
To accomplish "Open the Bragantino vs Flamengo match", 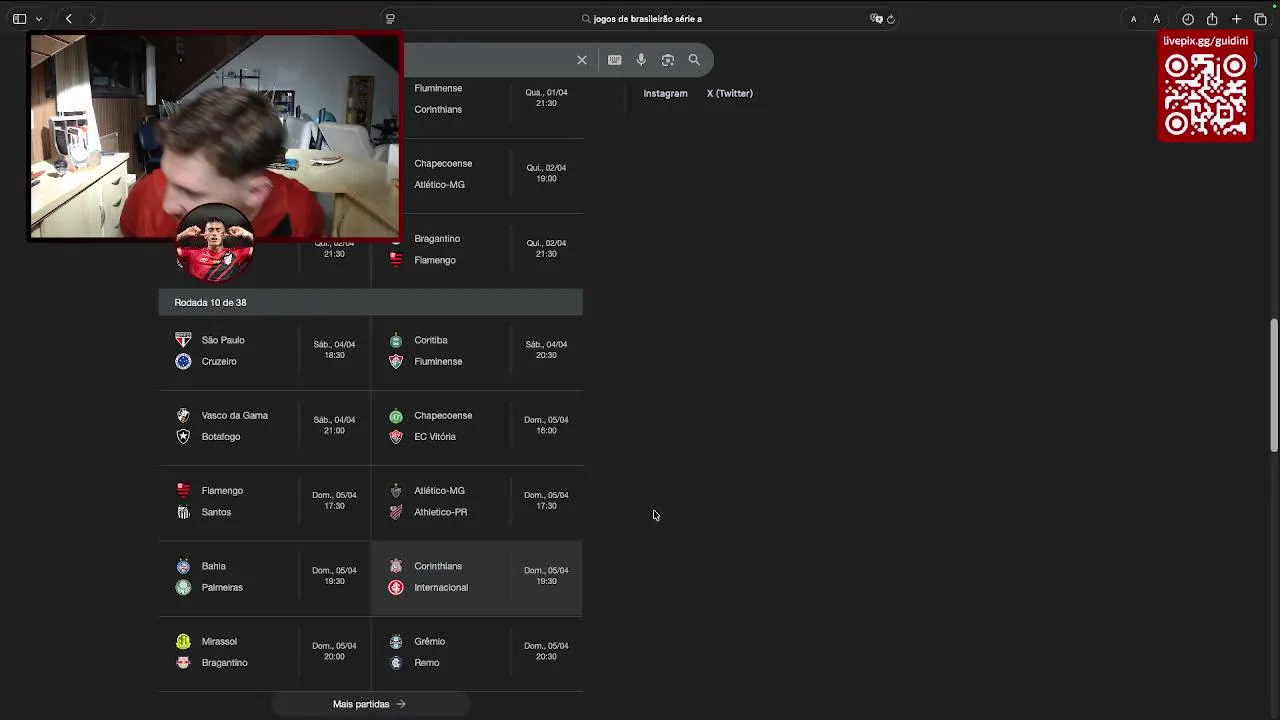I will click(477, 250).
